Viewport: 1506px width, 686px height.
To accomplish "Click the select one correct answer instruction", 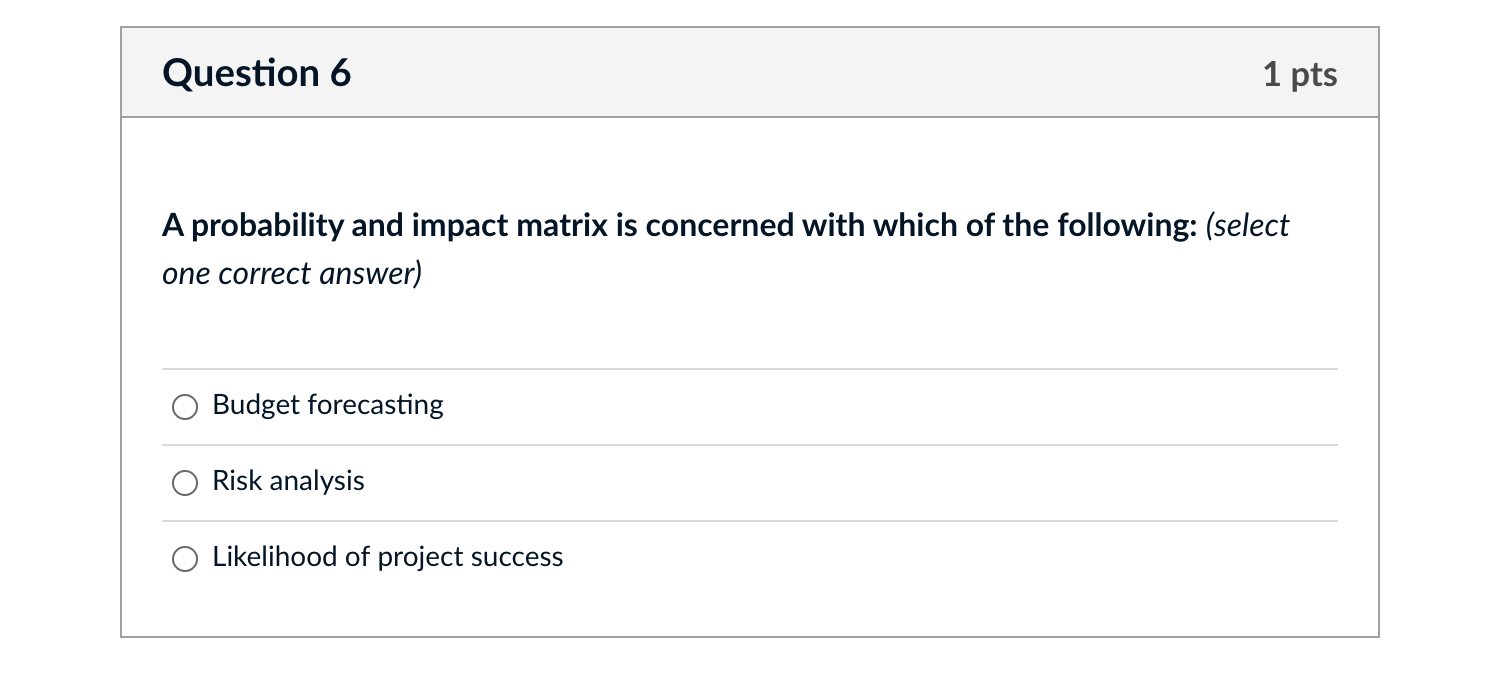I will pos(290,272).
